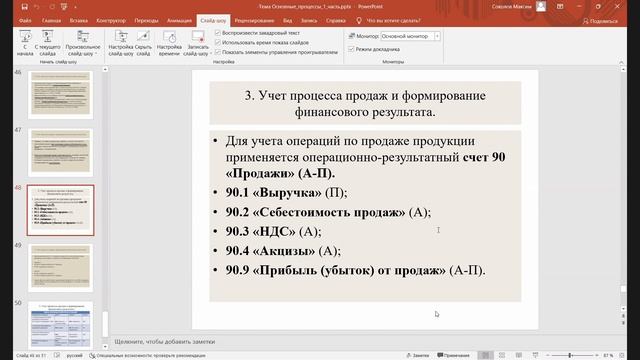Click bullet '90.9 «Прибыль (убыток) от продаж»'
Viewport: 640px width, 360px height.
click(336, 270)
